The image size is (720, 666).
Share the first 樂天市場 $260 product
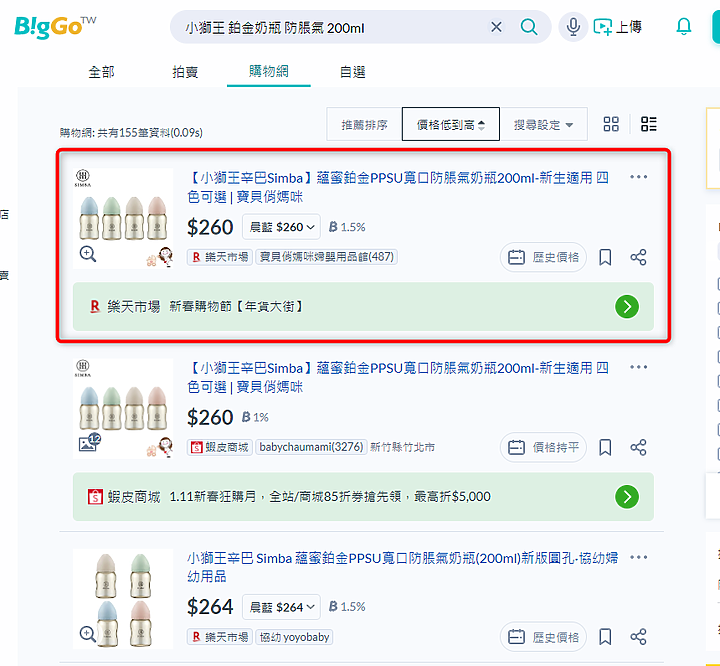tap(638, 257)
